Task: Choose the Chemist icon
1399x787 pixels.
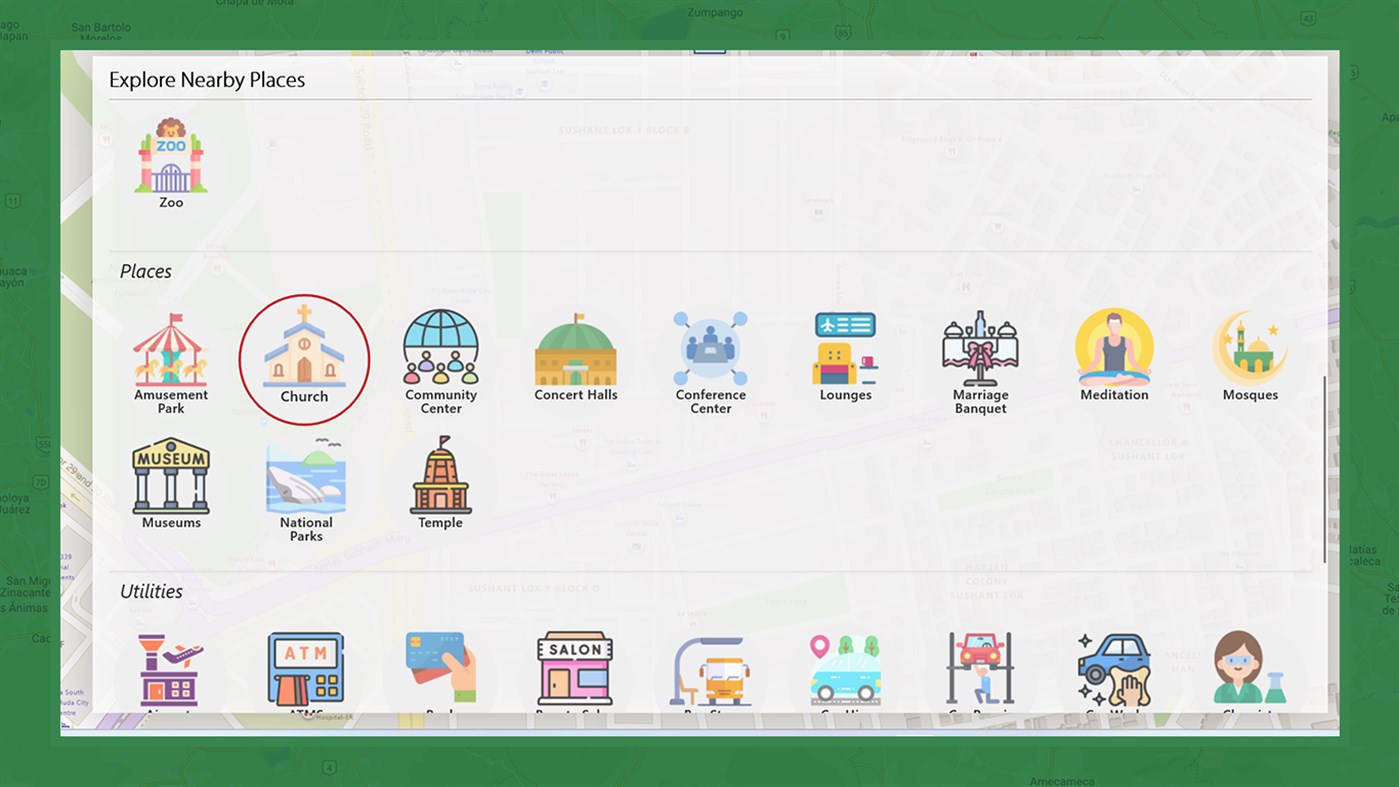Action: click(x=1250, y=668)
